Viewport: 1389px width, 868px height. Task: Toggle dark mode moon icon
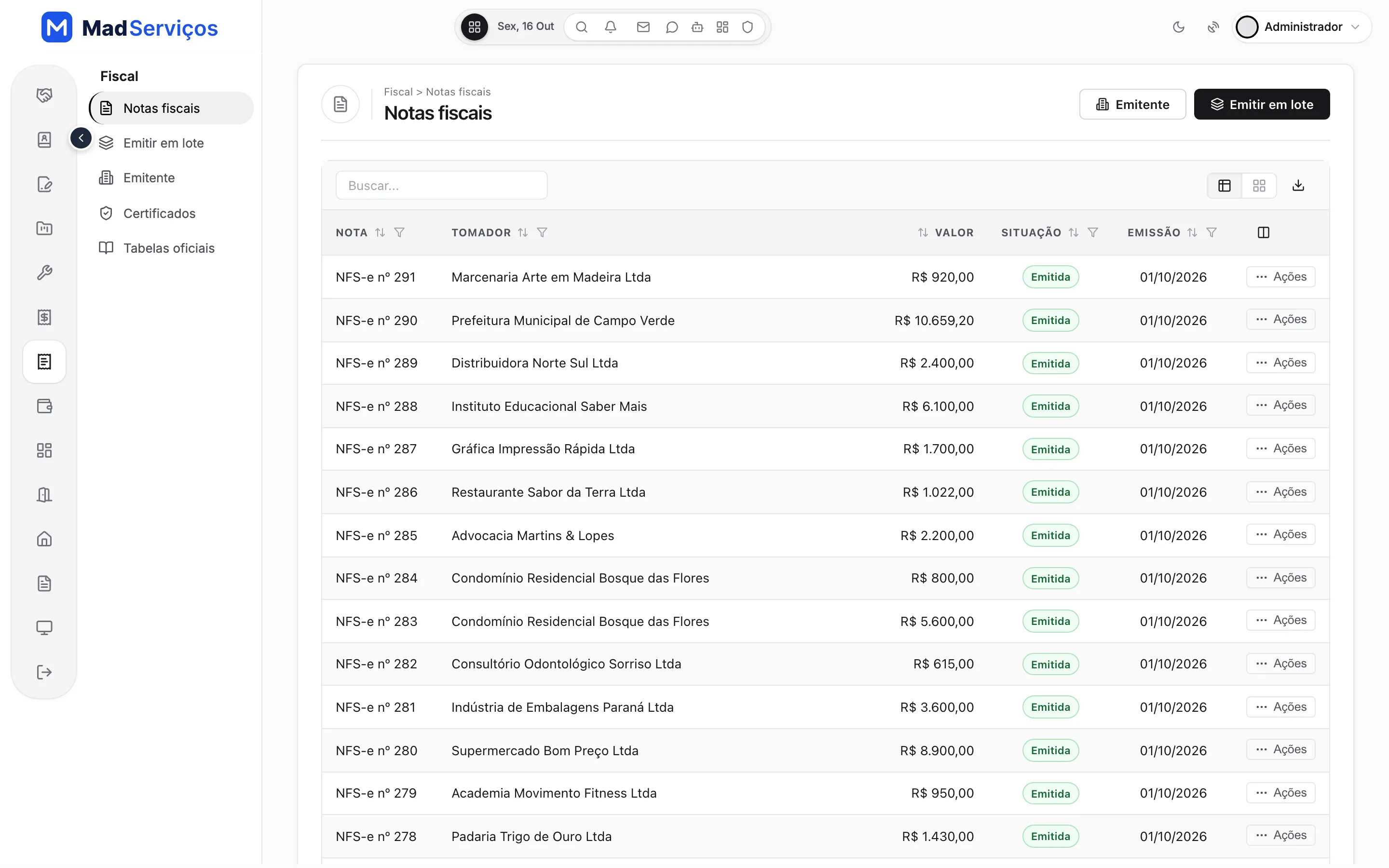[x=1178, y=27]
